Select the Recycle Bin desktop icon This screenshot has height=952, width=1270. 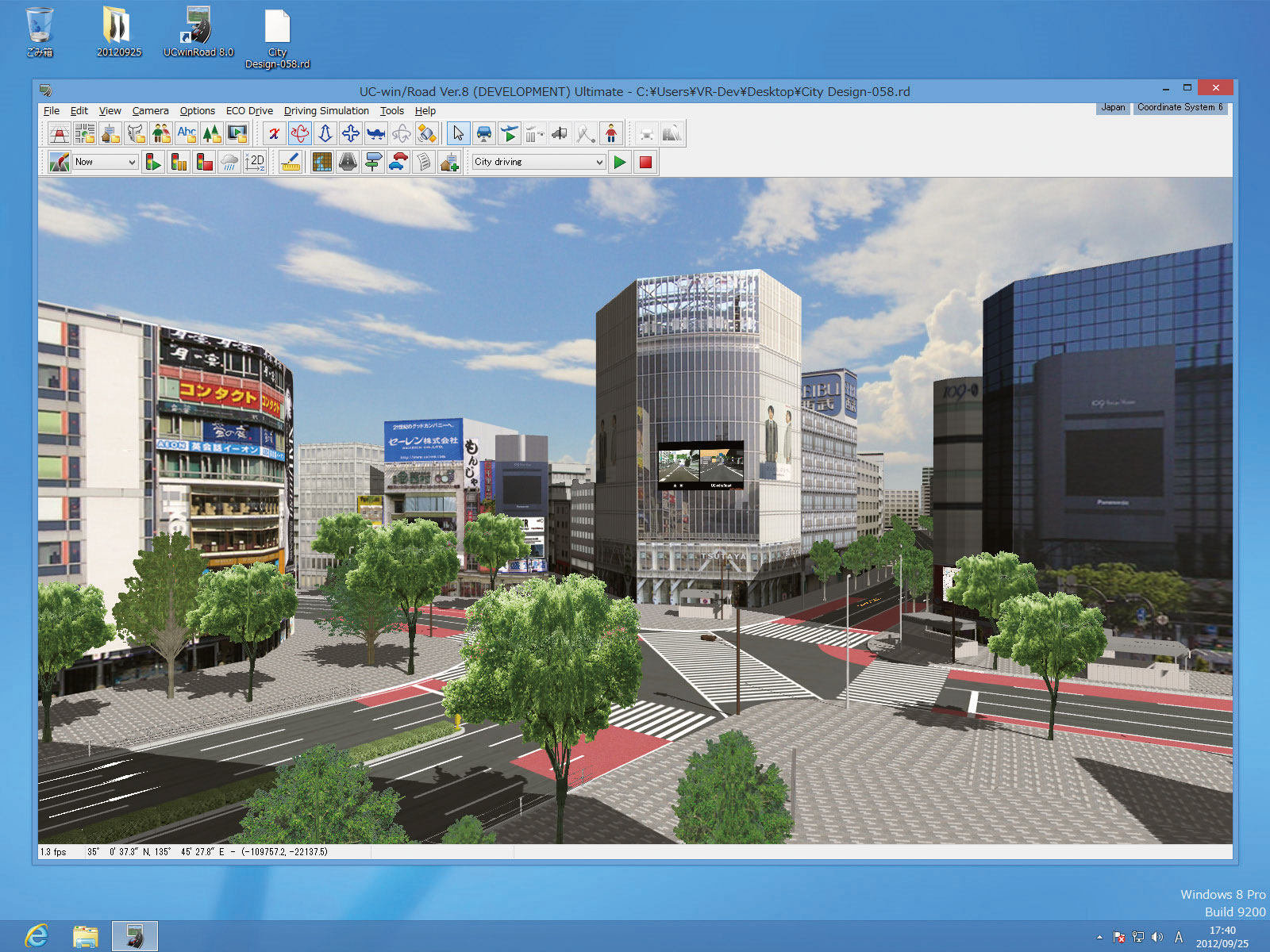click(x=40, y=33)
